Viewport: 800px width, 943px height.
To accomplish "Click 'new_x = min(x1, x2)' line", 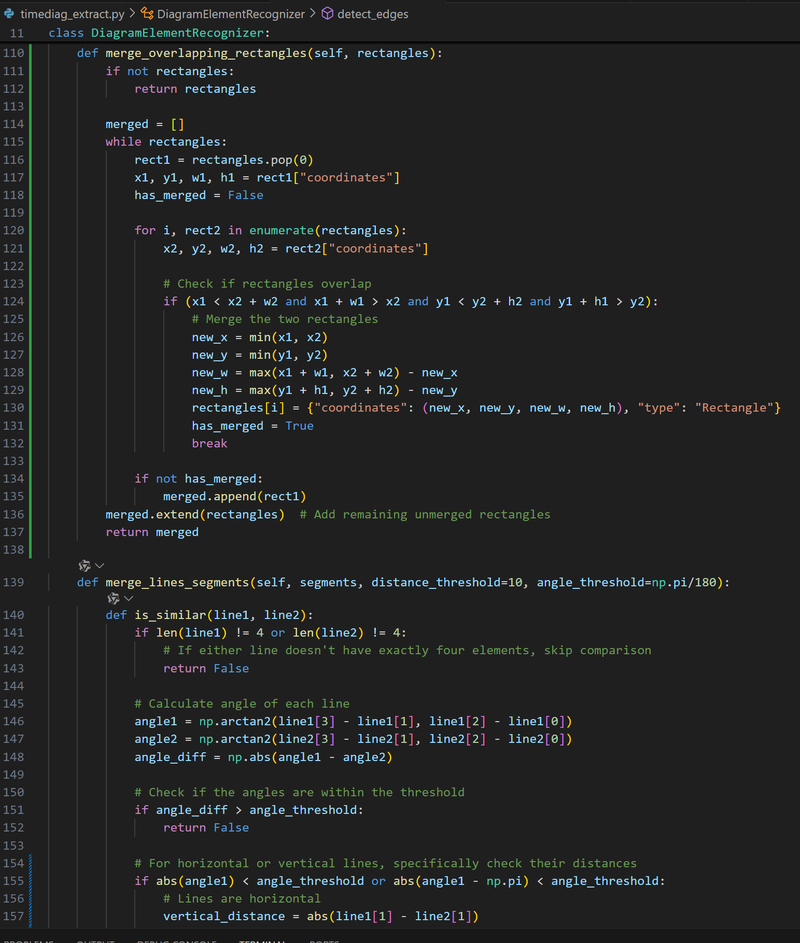I will (x=260, y=337).
